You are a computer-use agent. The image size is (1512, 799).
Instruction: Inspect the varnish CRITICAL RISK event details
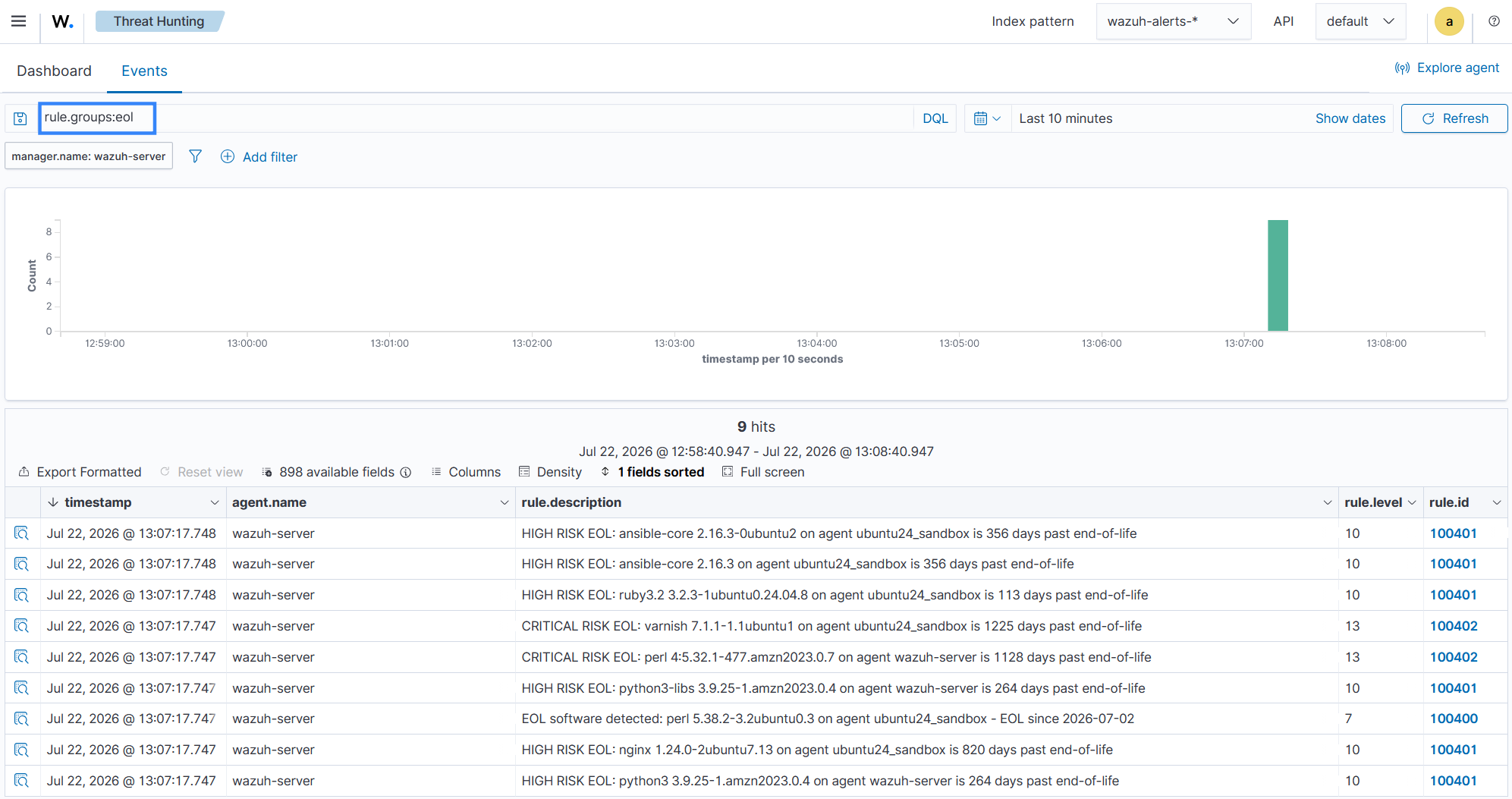pyautogui.click(x=21, y=626)
